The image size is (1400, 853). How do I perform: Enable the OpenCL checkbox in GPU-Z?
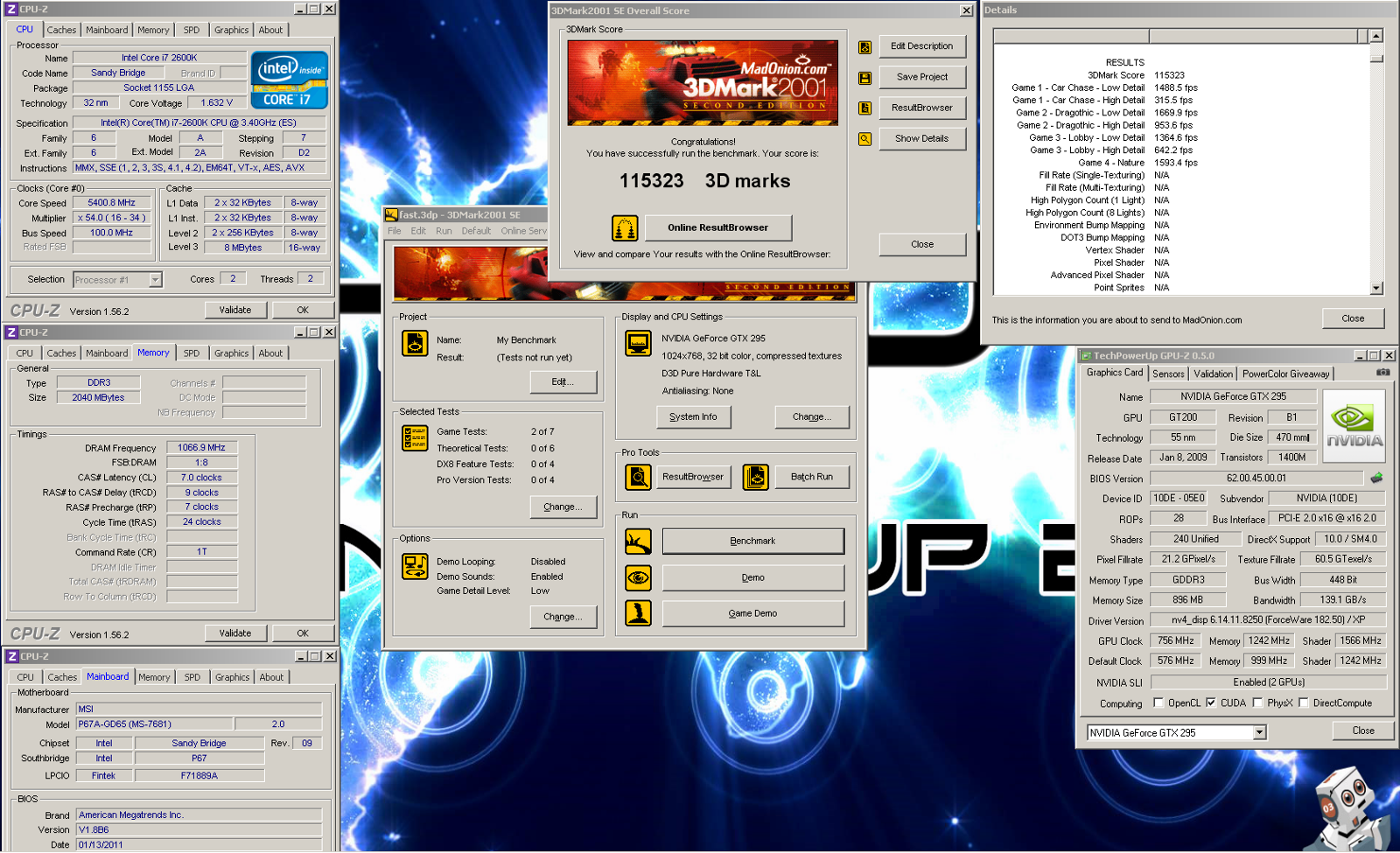1158,703
